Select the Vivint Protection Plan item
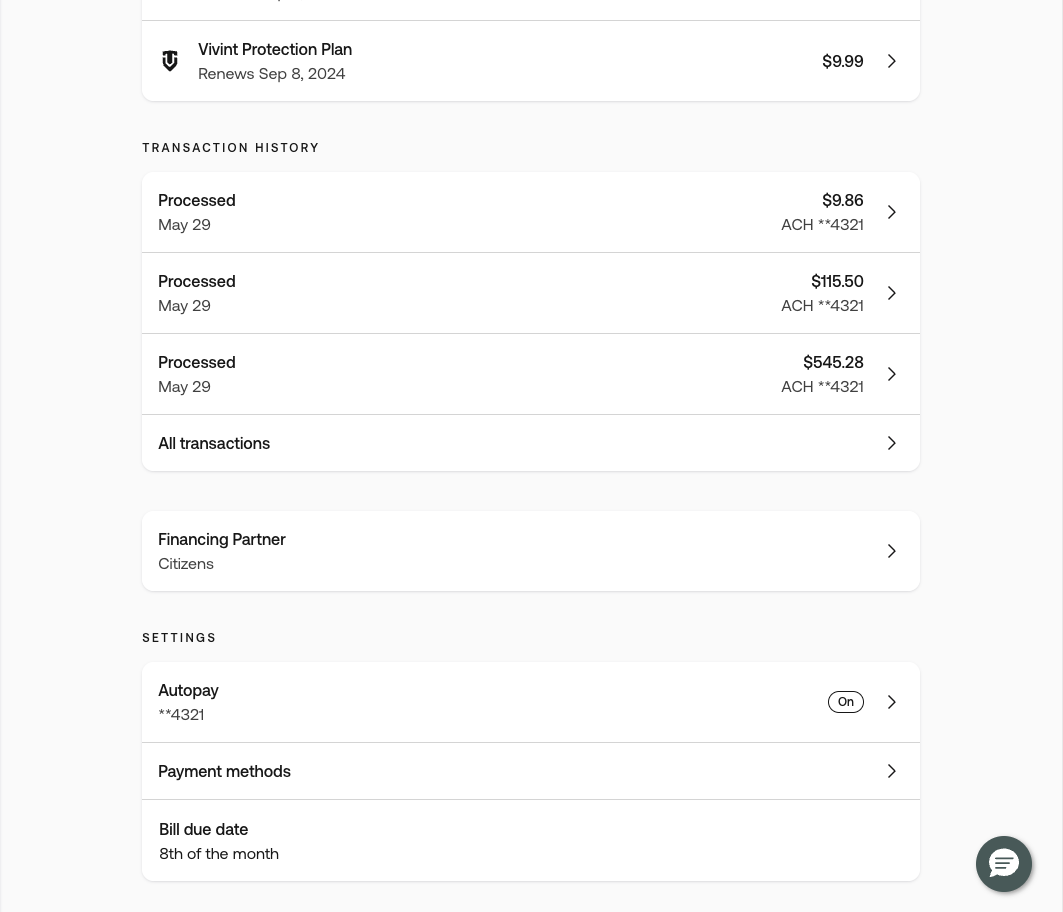 pyautogui.click(x=531, y=61)
